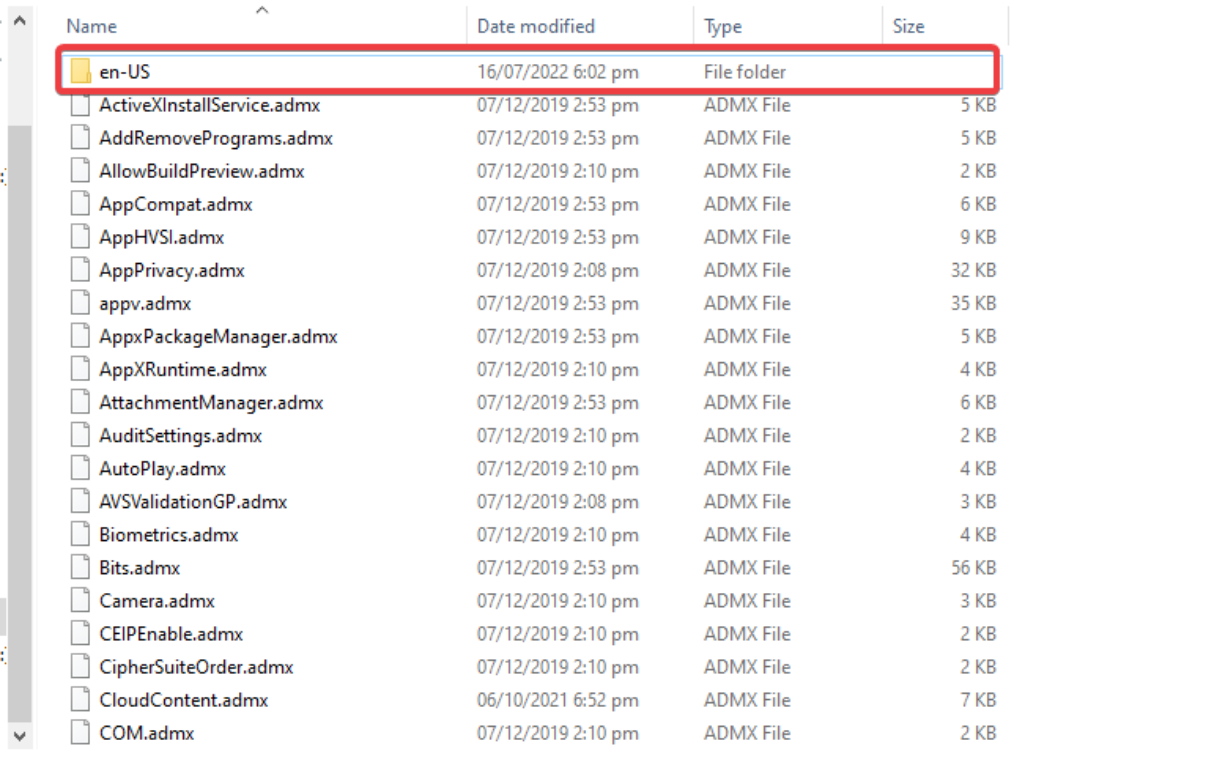This screenshot has height=768, width=1232.
Task: Click the 56 KB size of Bits.admx
Action: (974, 567)
